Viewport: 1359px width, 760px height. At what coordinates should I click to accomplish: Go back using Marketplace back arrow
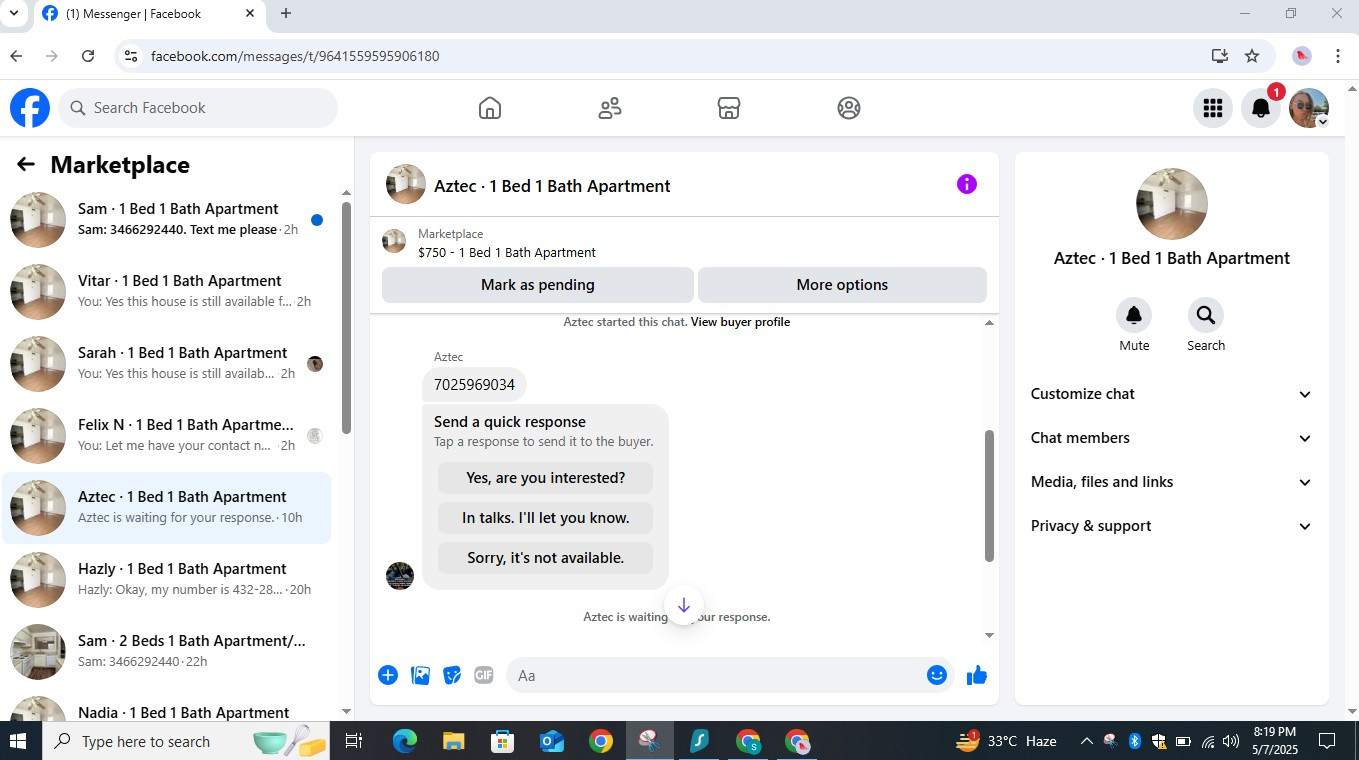coord(26,165)
